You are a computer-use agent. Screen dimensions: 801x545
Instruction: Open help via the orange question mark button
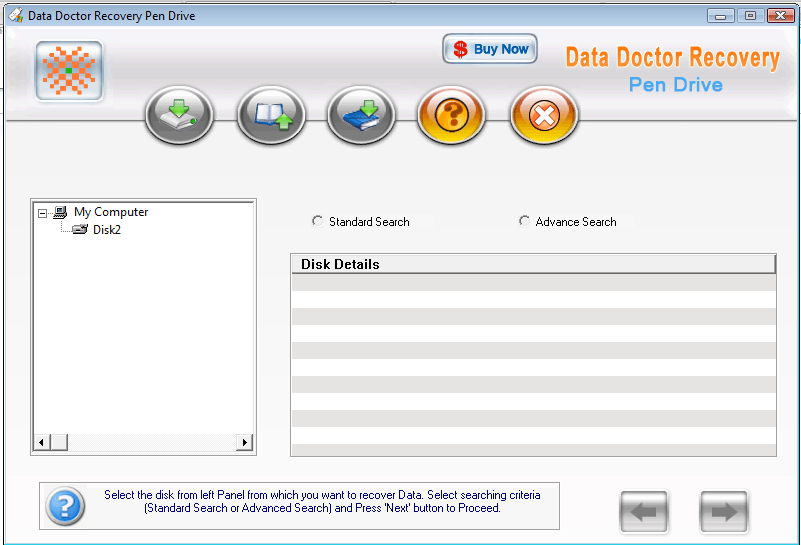pos(451,115)
